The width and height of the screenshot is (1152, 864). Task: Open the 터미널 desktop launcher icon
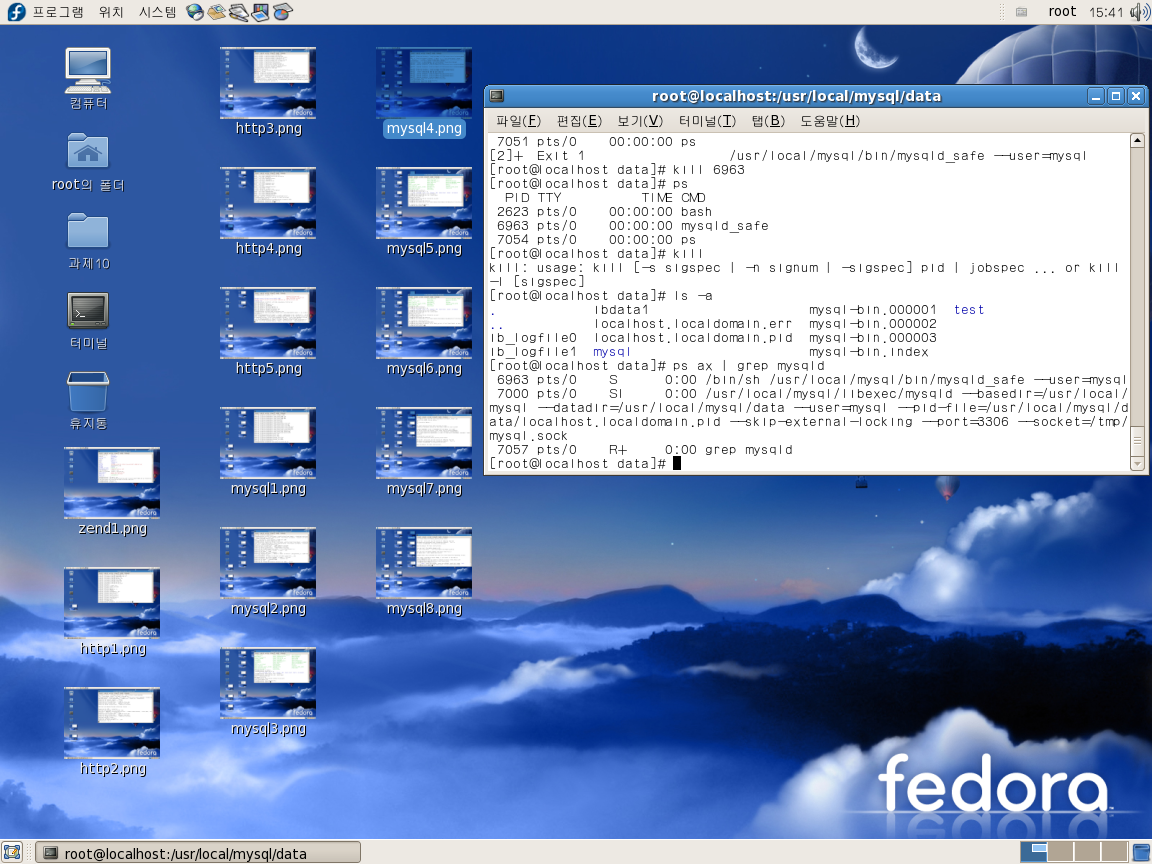pyautogui.click(x=88, y=311)
